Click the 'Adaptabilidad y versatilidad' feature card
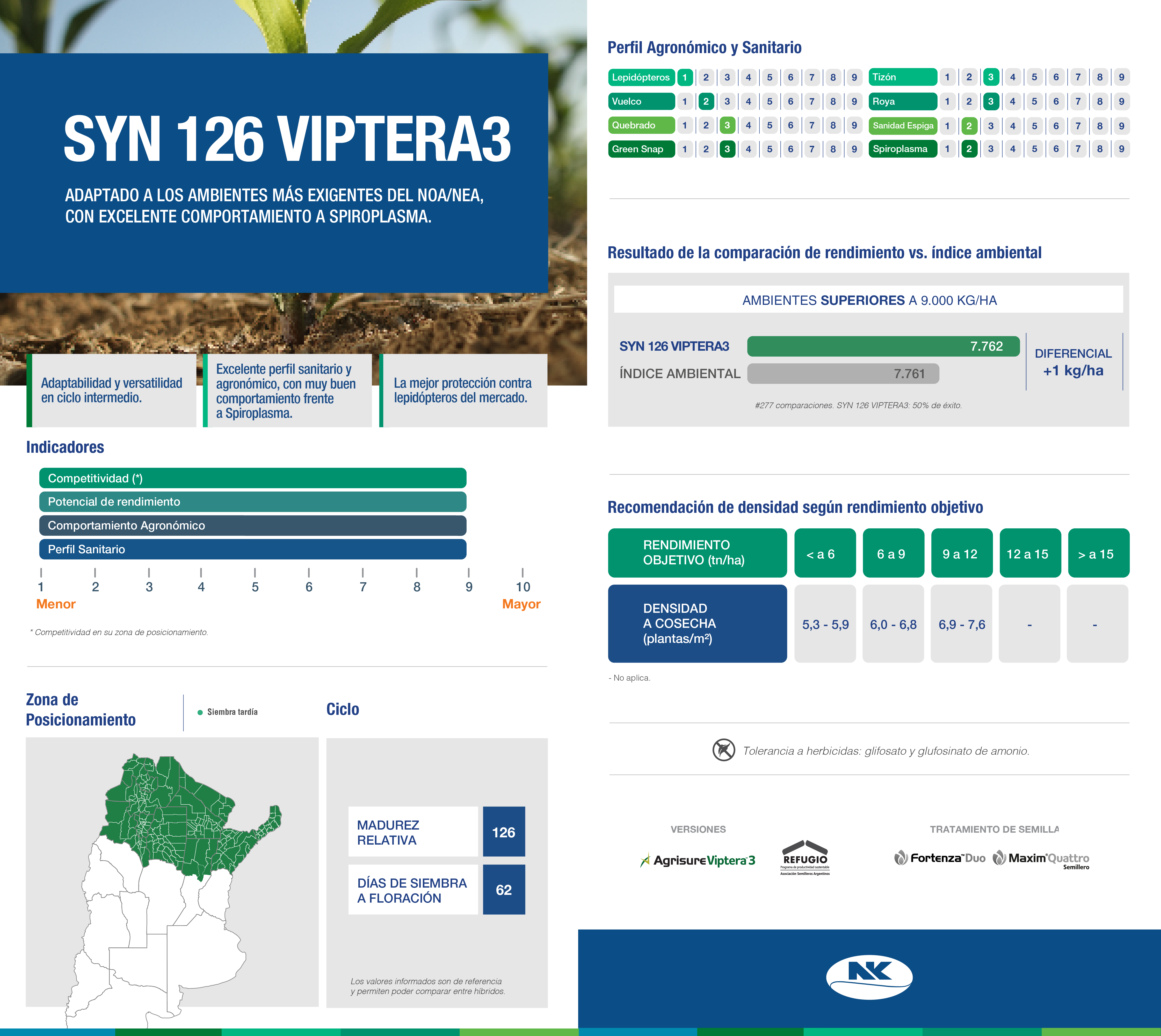This screenshot has height=1036, width=1161. tap(112, 391)
